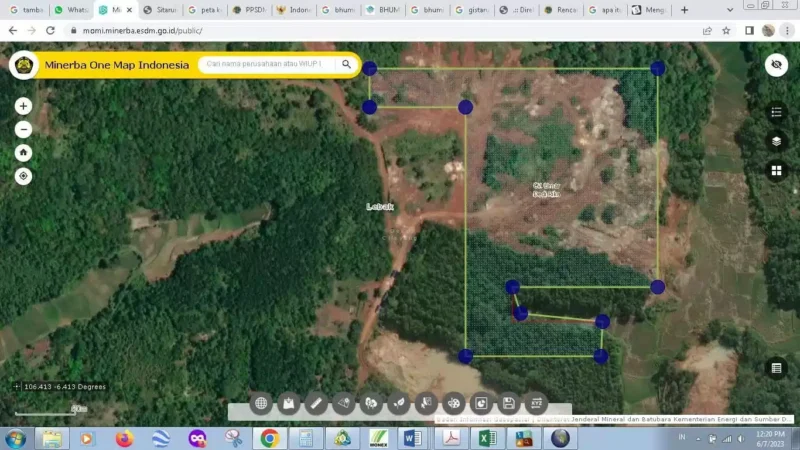Image resolution: width=800 pixels, height=450 pixels.
Task: Expand the layers stack panel
Action: coord(776,141)
